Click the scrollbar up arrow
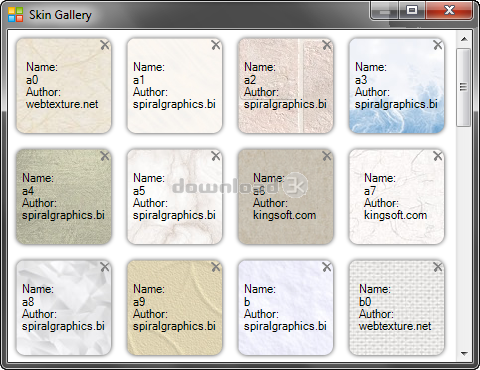This screenshot has height=370, width=480. coord(464,39)
